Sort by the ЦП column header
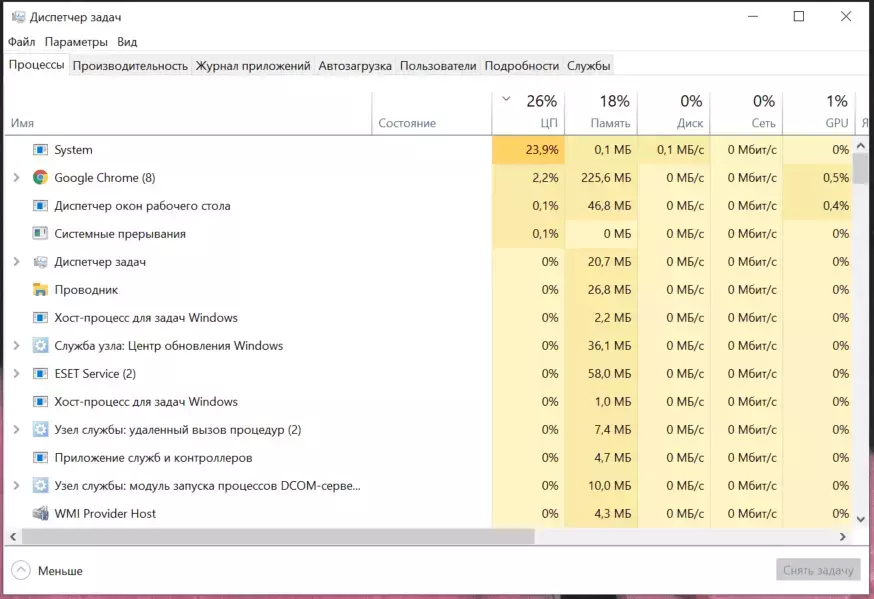 tap(528, 113)
